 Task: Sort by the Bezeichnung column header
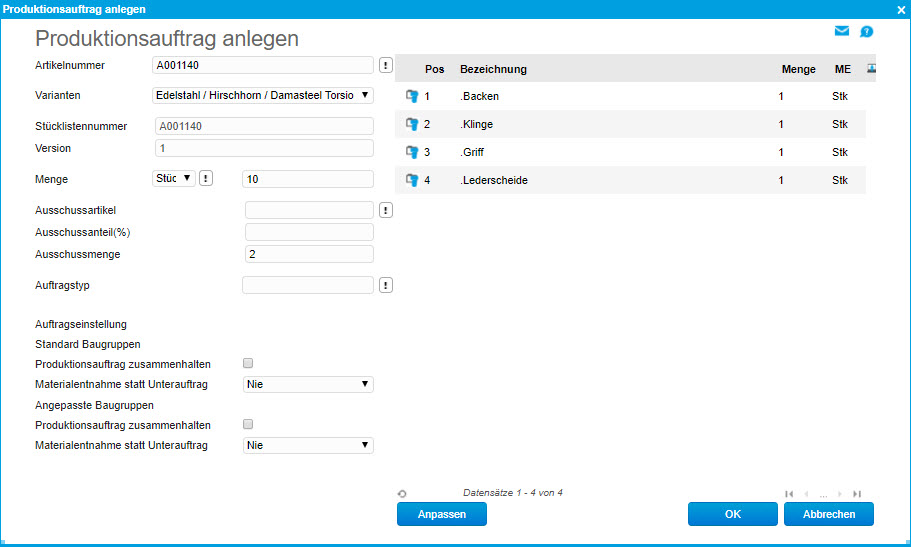pyautogui.click(x=493, y=69)
